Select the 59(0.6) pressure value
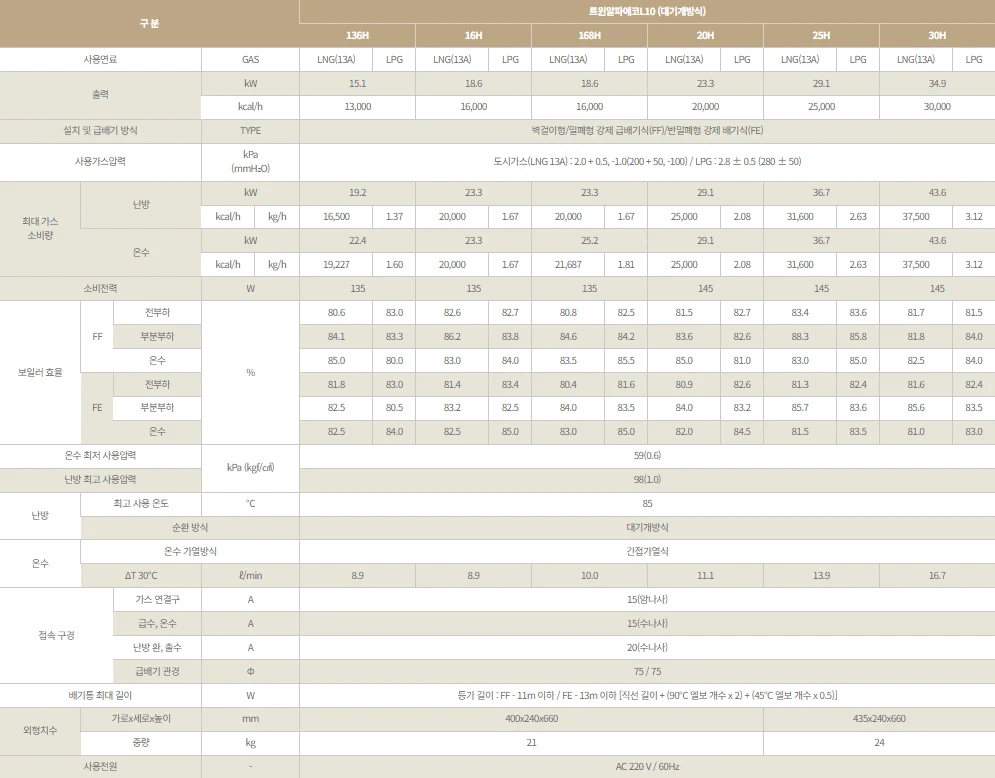 coord(647,456)
